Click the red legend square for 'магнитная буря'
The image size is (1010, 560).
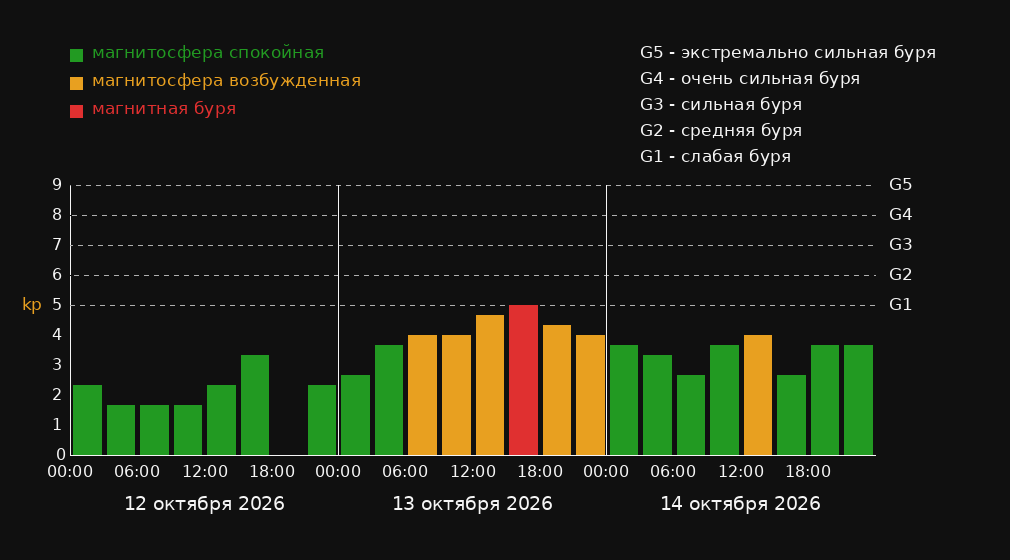pos(76,111)
